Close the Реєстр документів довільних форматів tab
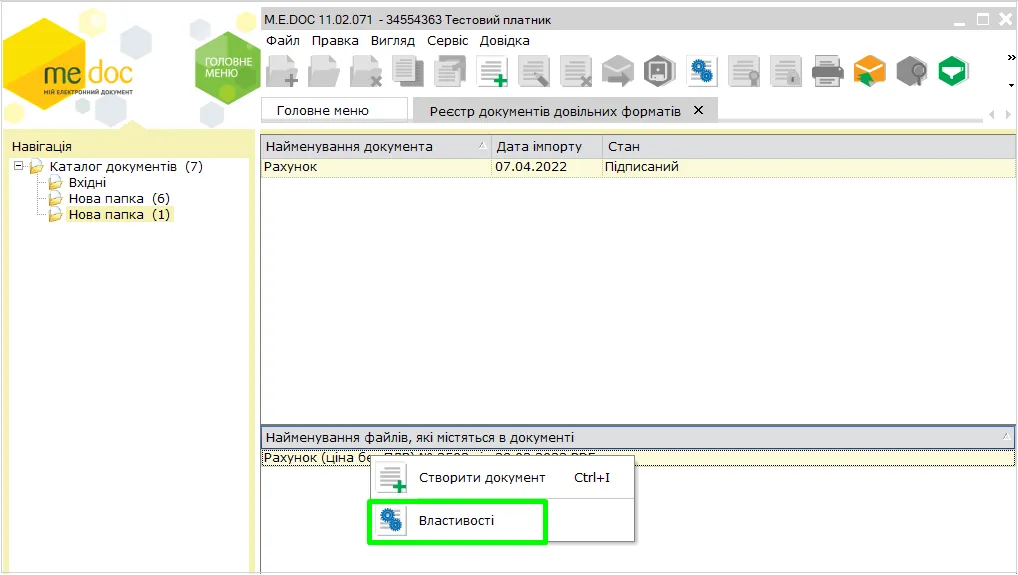 click(x=699, y=110)
